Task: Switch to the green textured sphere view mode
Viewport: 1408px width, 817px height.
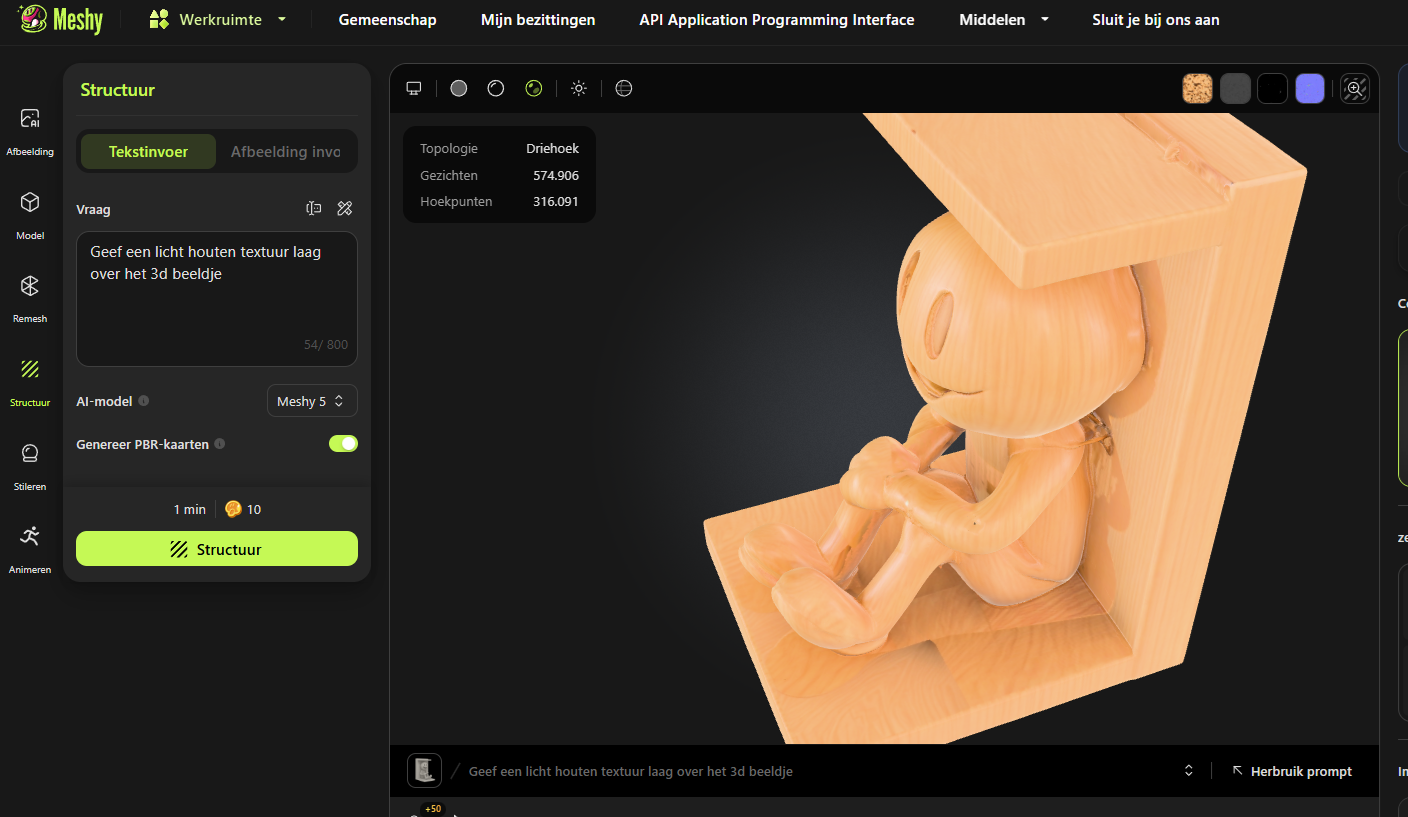Action: tap(534, 88)
